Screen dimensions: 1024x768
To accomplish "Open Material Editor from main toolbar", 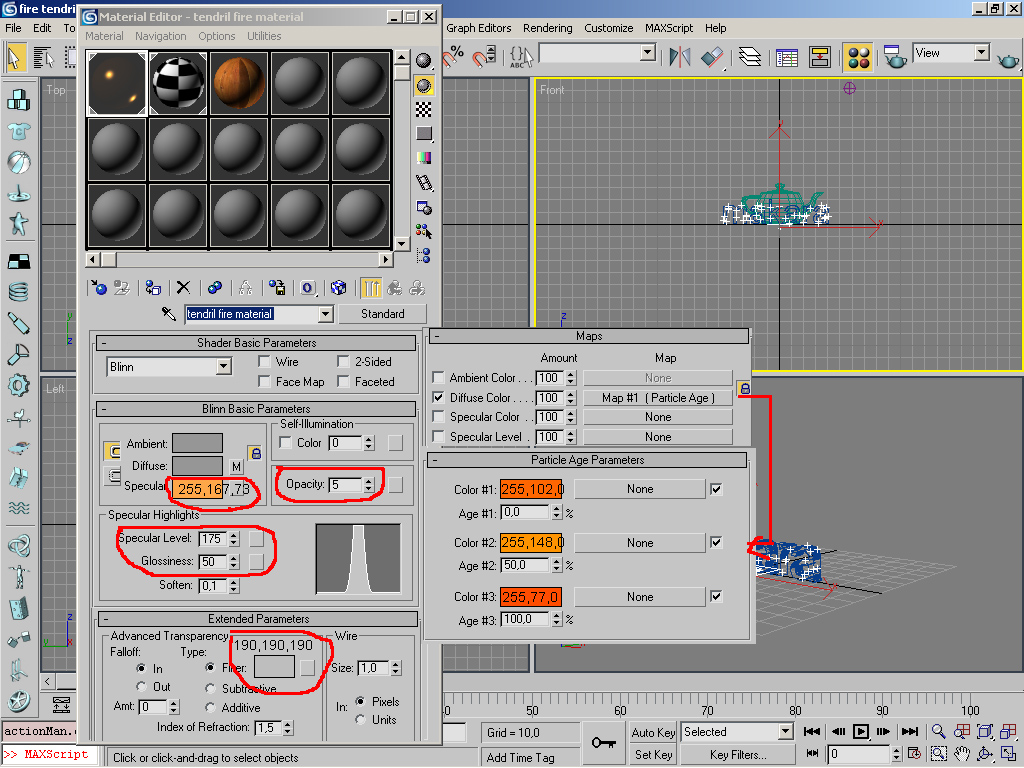I will click(857, 57).
